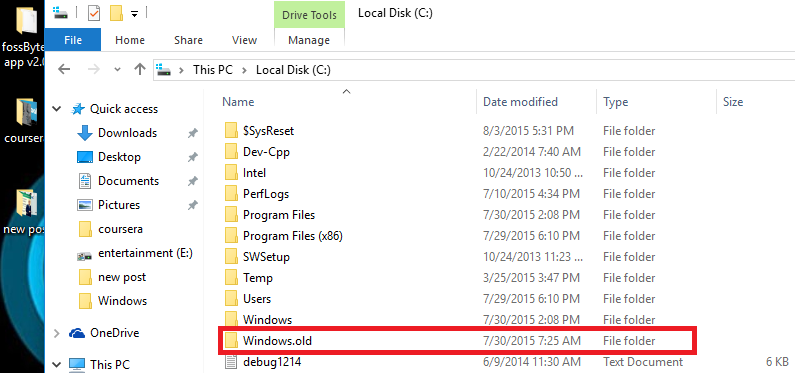Click the Properties checkmark icon in quick access toolbar
Viewport: 795px width, 373px height.
(x=94, y=14)
